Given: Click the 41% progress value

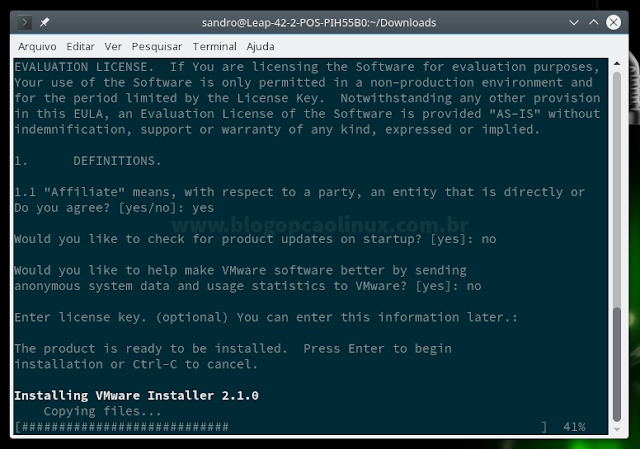Looking at the screenshot, I should tap(574, 427).
